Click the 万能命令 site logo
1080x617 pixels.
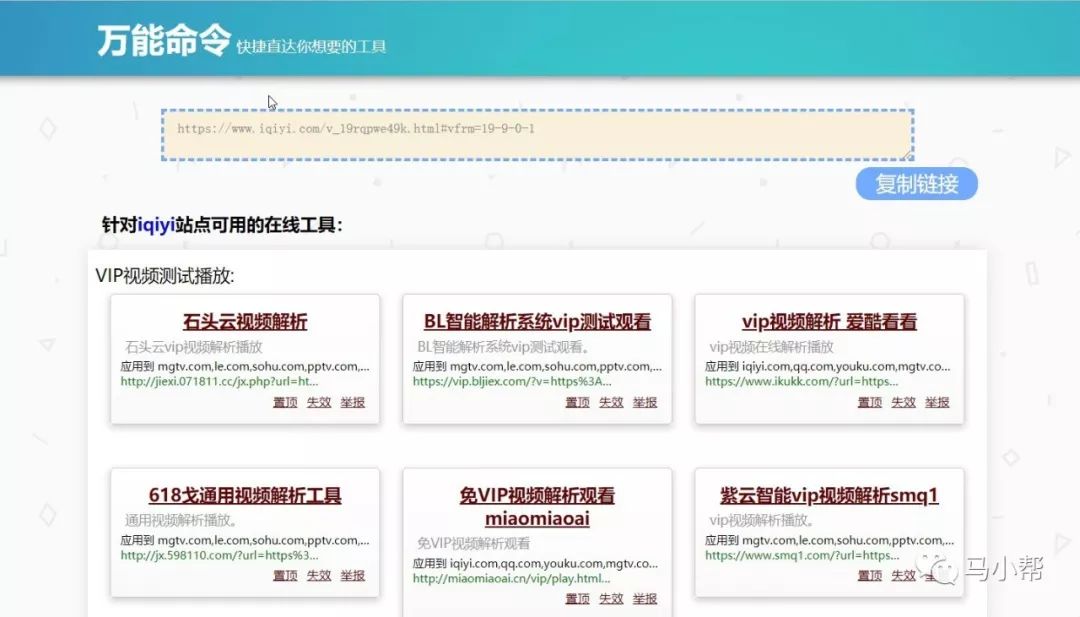click(x=162, y=38)
